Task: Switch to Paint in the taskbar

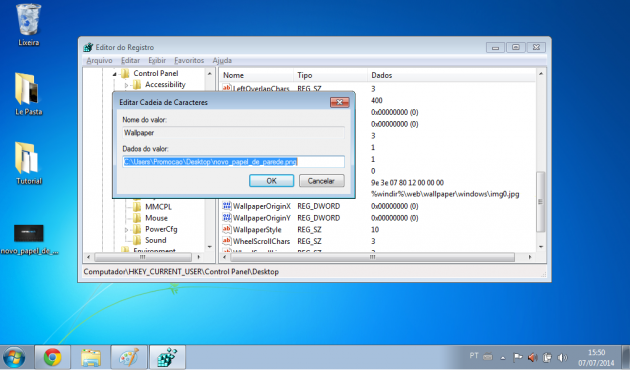Action: 129,357
